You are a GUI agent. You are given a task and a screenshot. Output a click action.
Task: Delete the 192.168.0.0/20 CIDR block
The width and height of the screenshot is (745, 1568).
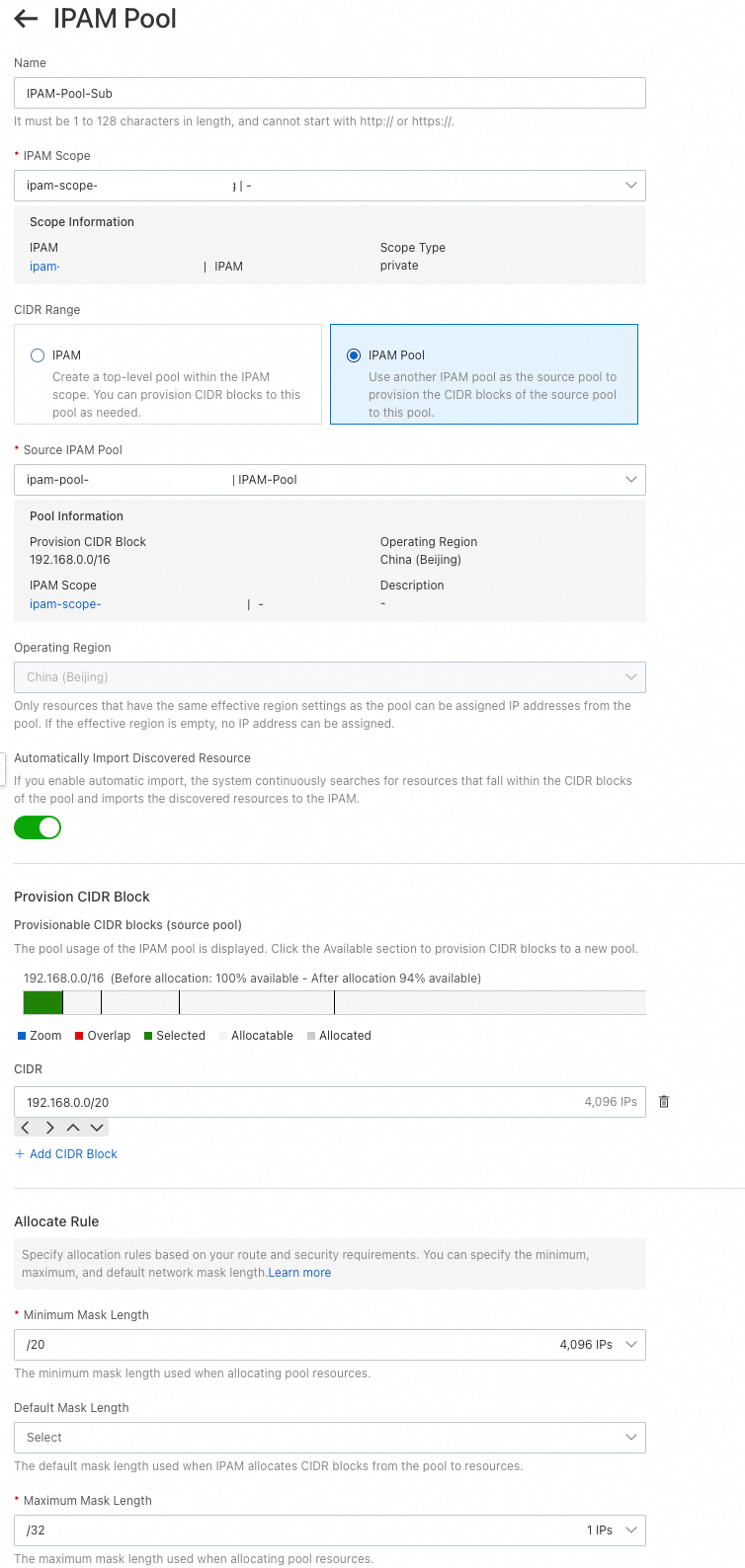pos(664,1102)
